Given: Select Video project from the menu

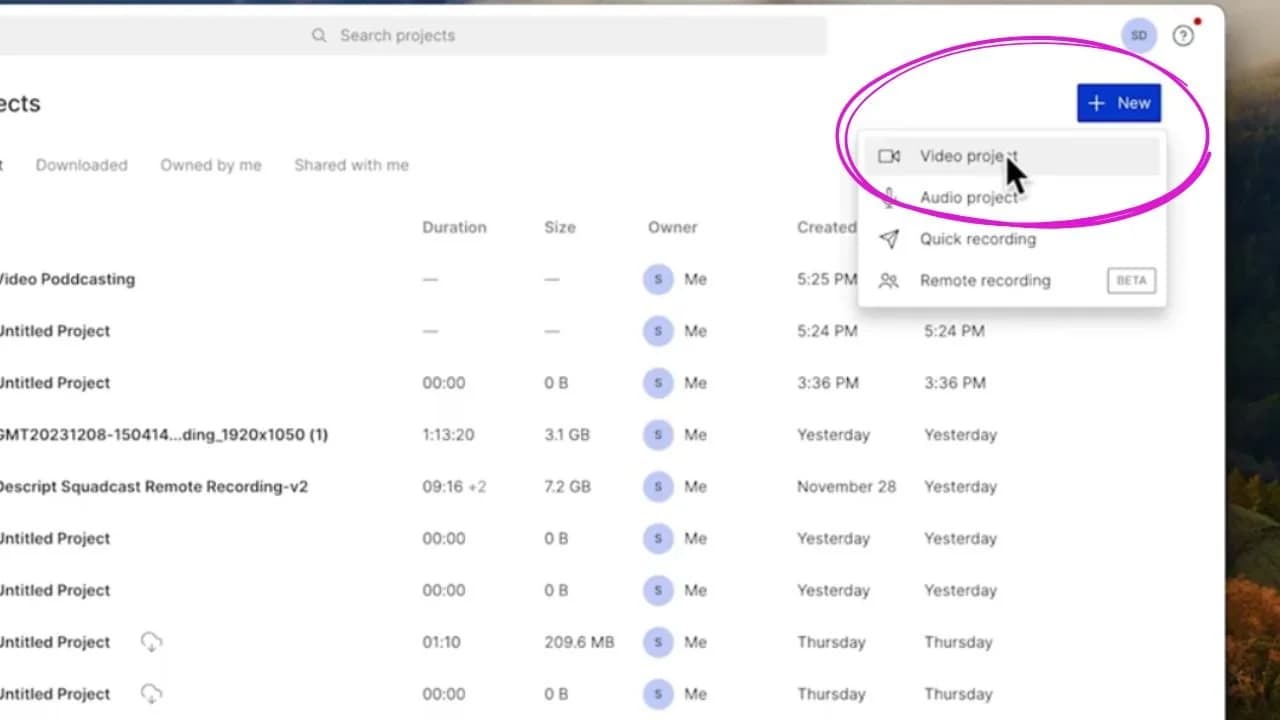Looking at the screenshot, I should pyautogui.click(x=1012, y=156).
